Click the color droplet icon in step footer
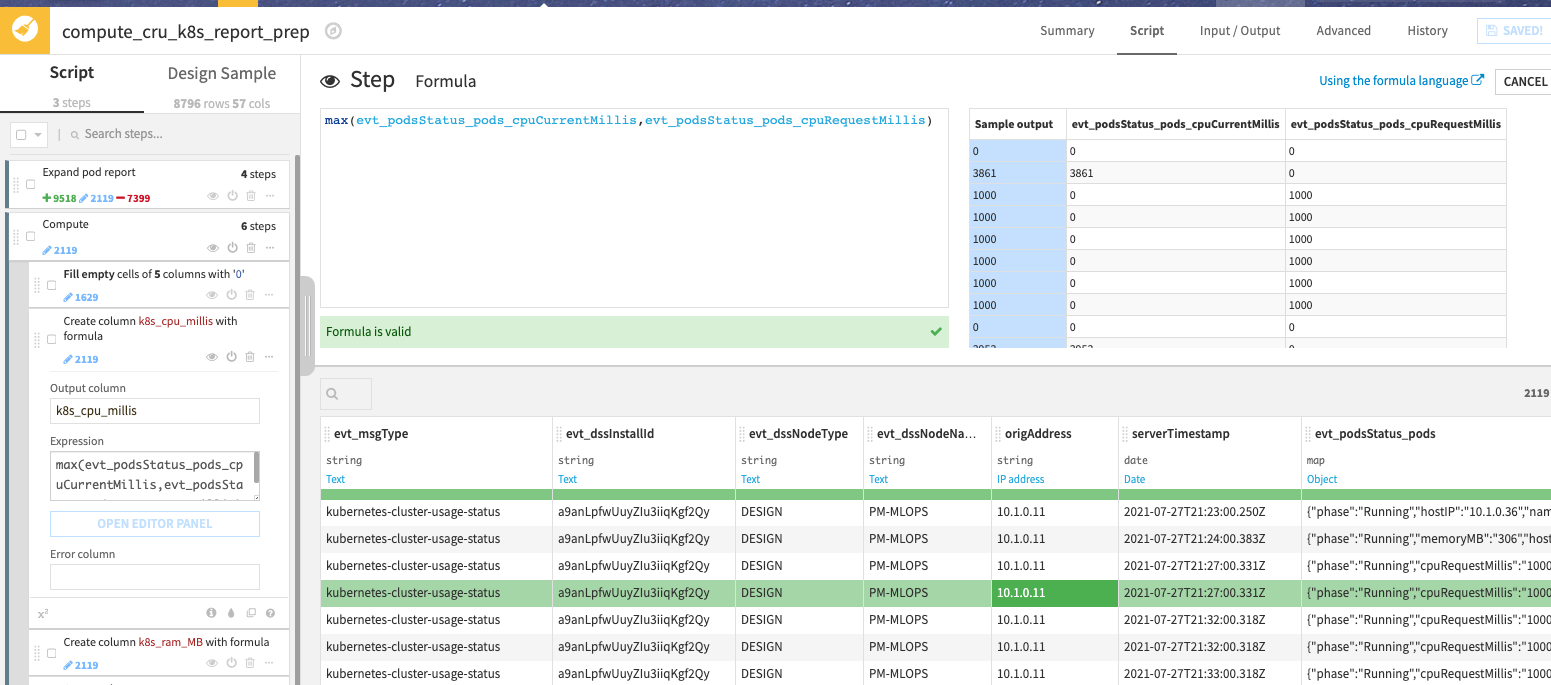Viewport: 1551px width, 685px height. [231, 613]
